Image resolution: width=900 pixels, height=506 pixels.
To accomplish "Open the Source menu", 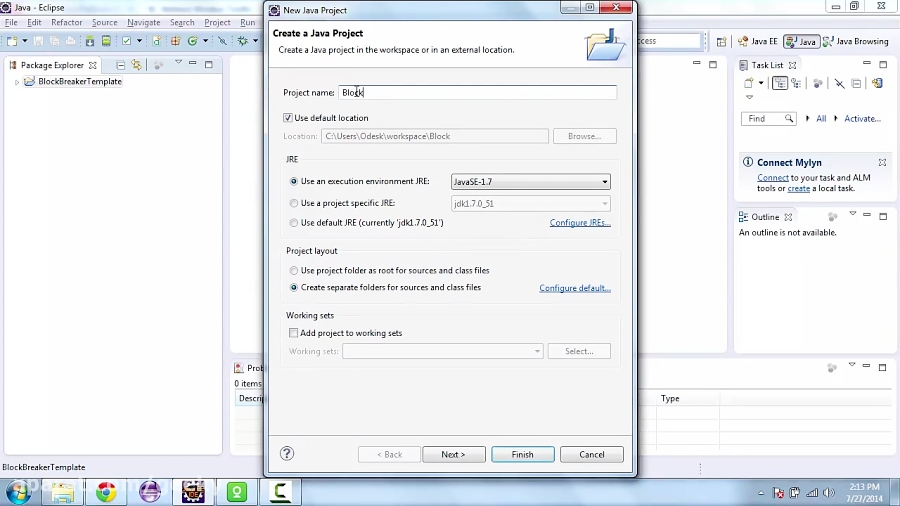I will [104, 22].
